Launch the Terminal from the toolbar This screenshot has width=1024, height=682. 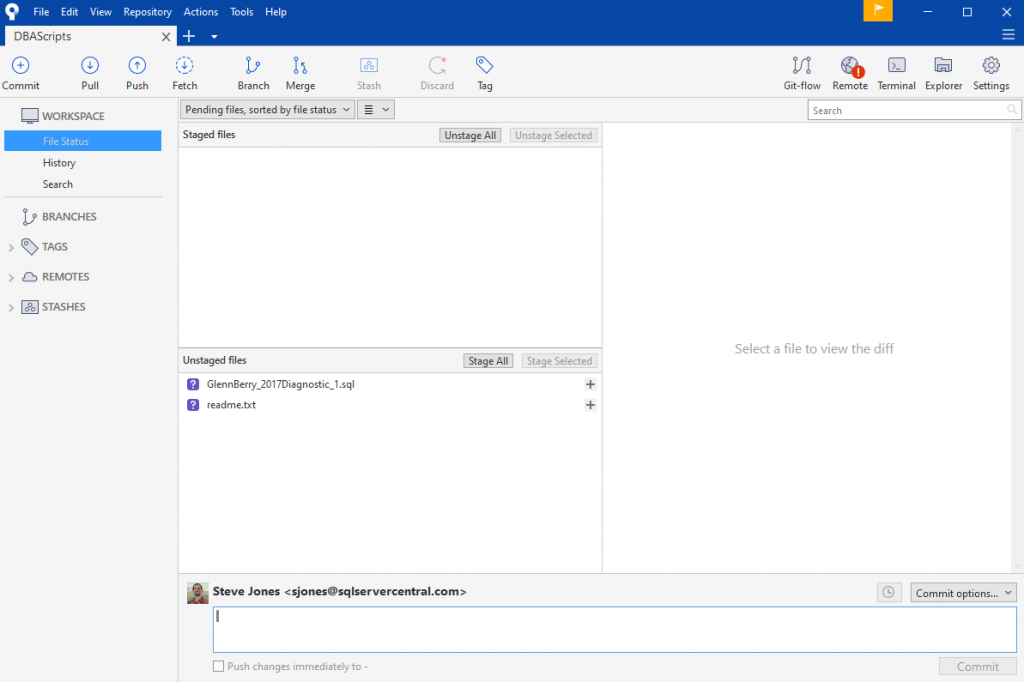pos(896,72)
